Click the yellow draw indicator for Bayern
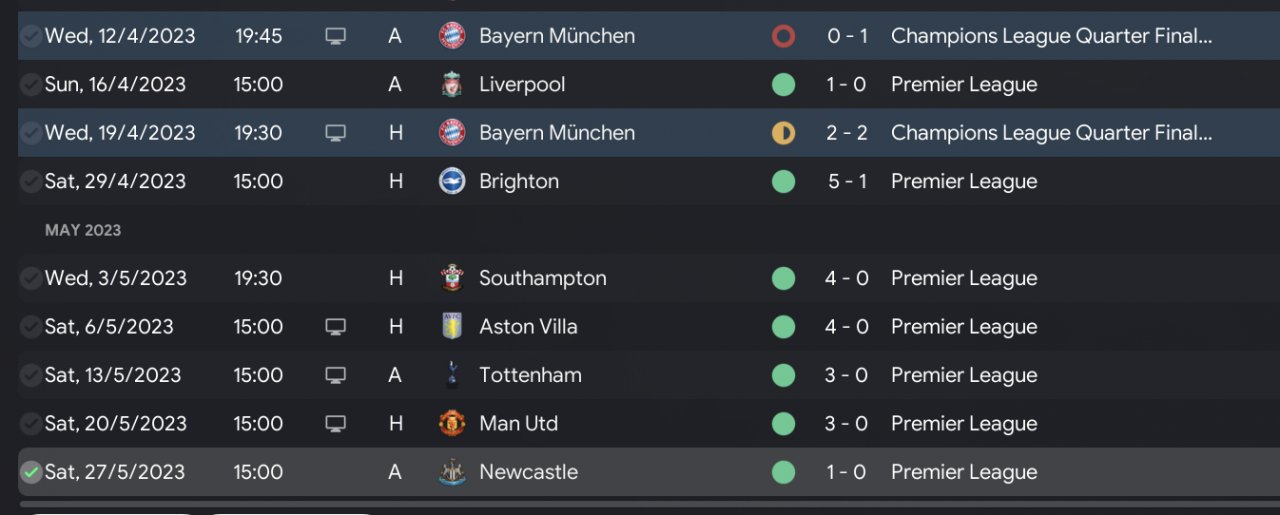Viewport: 1280px width, 515px height. tap(783, 133)
